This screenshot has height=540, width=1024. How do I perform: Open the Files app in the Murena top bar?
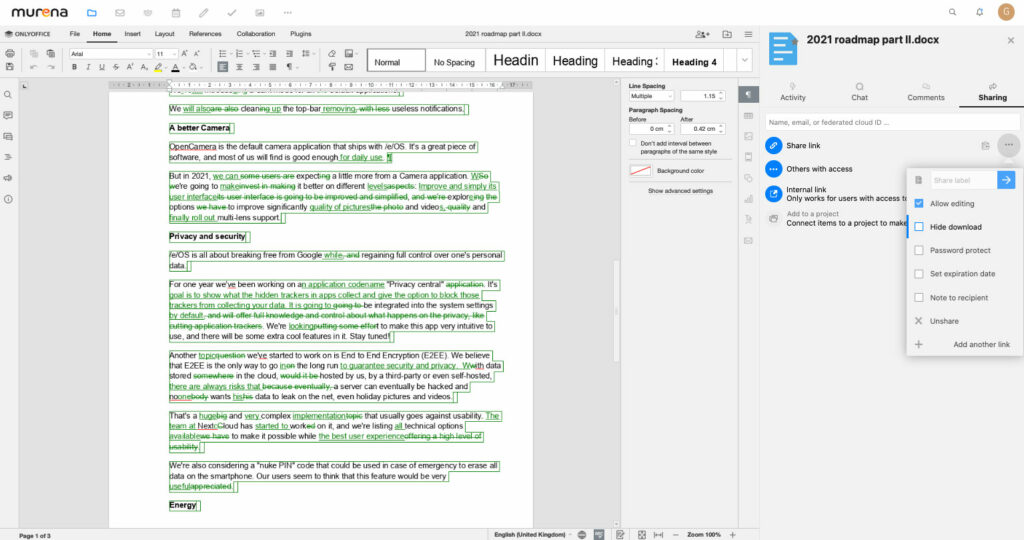91,12
